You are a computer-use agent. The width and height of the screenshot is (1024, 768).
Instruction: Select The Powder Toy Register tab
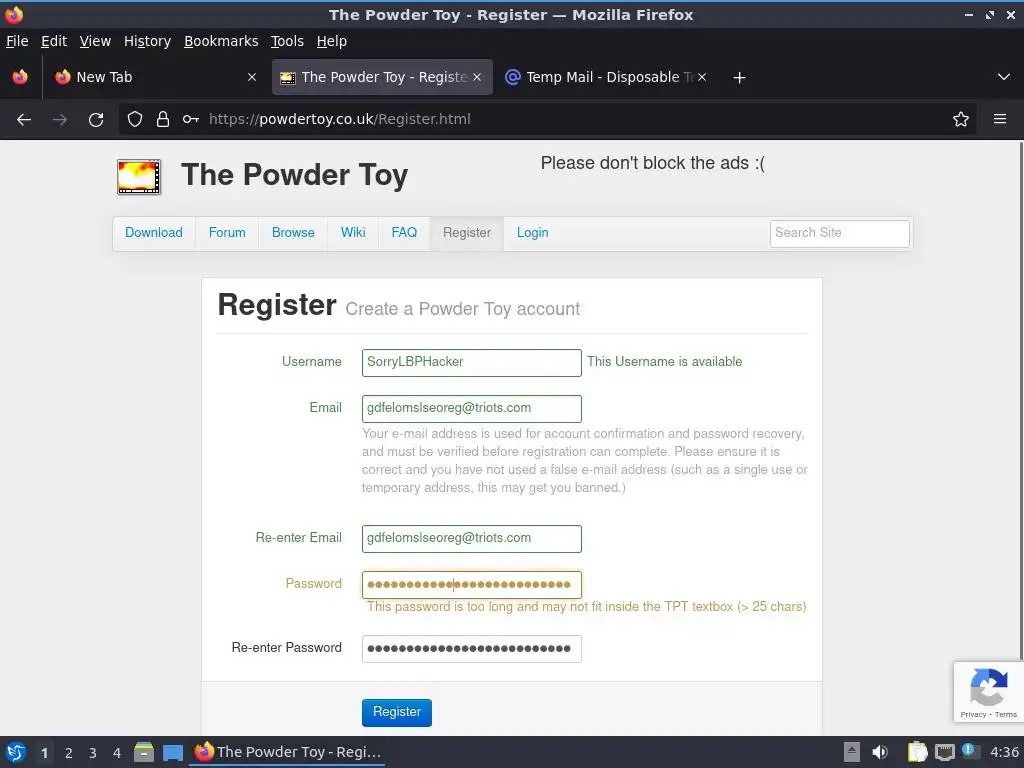(x=382, y=77)
